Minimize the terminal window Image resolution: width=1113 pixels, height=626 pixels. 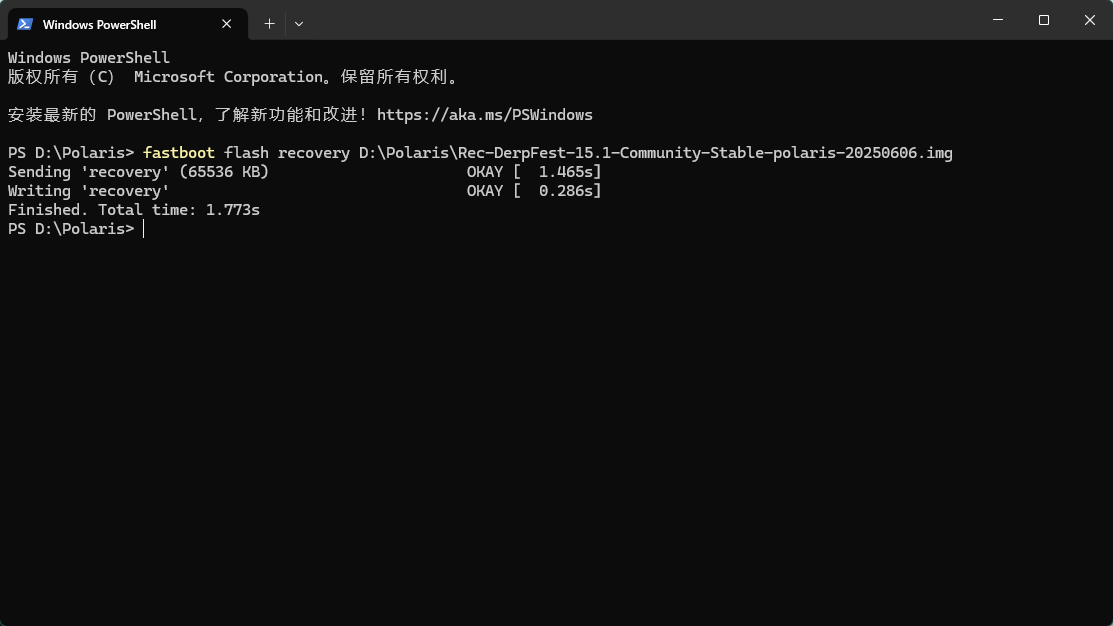pyautogui.click(x=998, y=20)
